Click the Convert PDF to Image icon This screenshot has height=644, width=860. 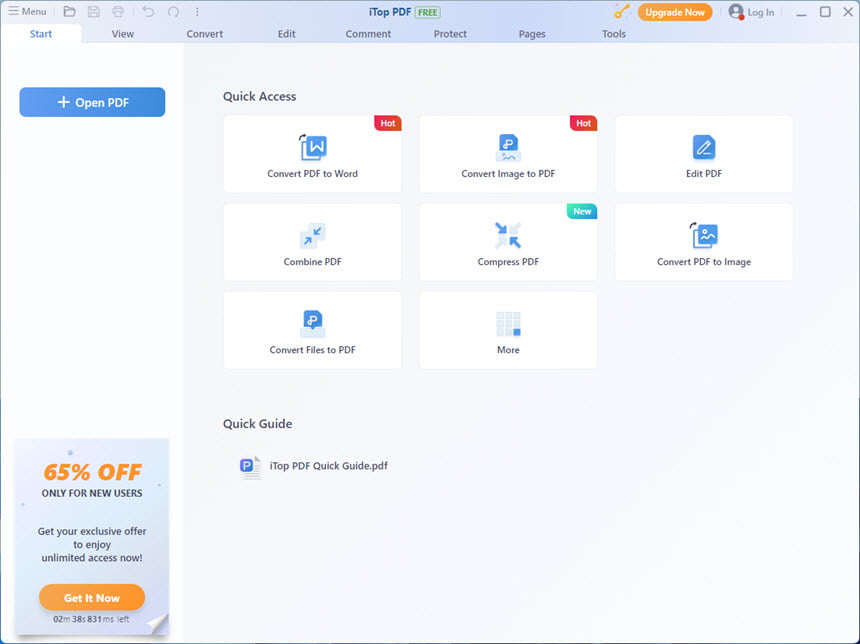tap(704, 235)
